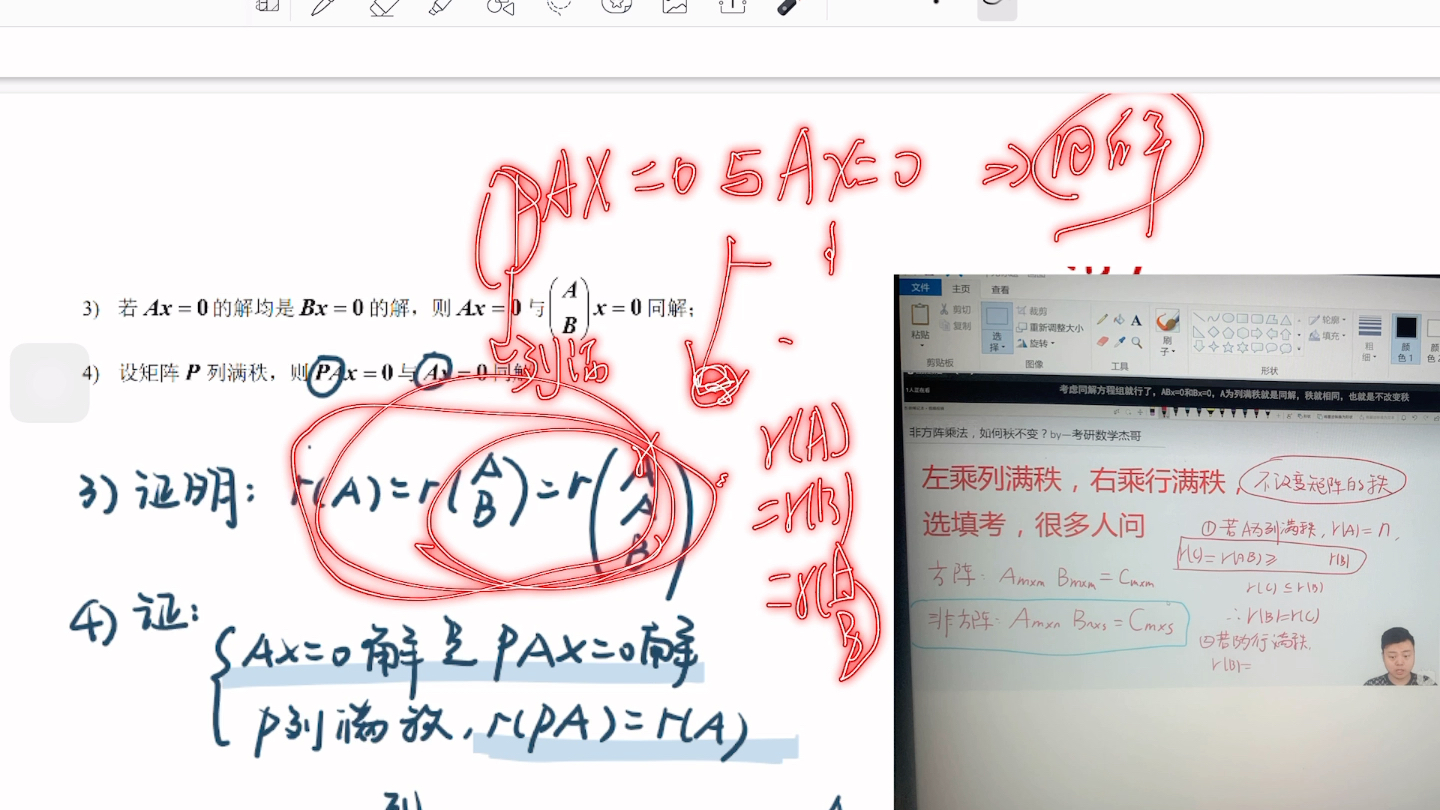Click the Paint brush icon above 刷子
This screenshot has width=1440, height=810.
click(1167, 320)
